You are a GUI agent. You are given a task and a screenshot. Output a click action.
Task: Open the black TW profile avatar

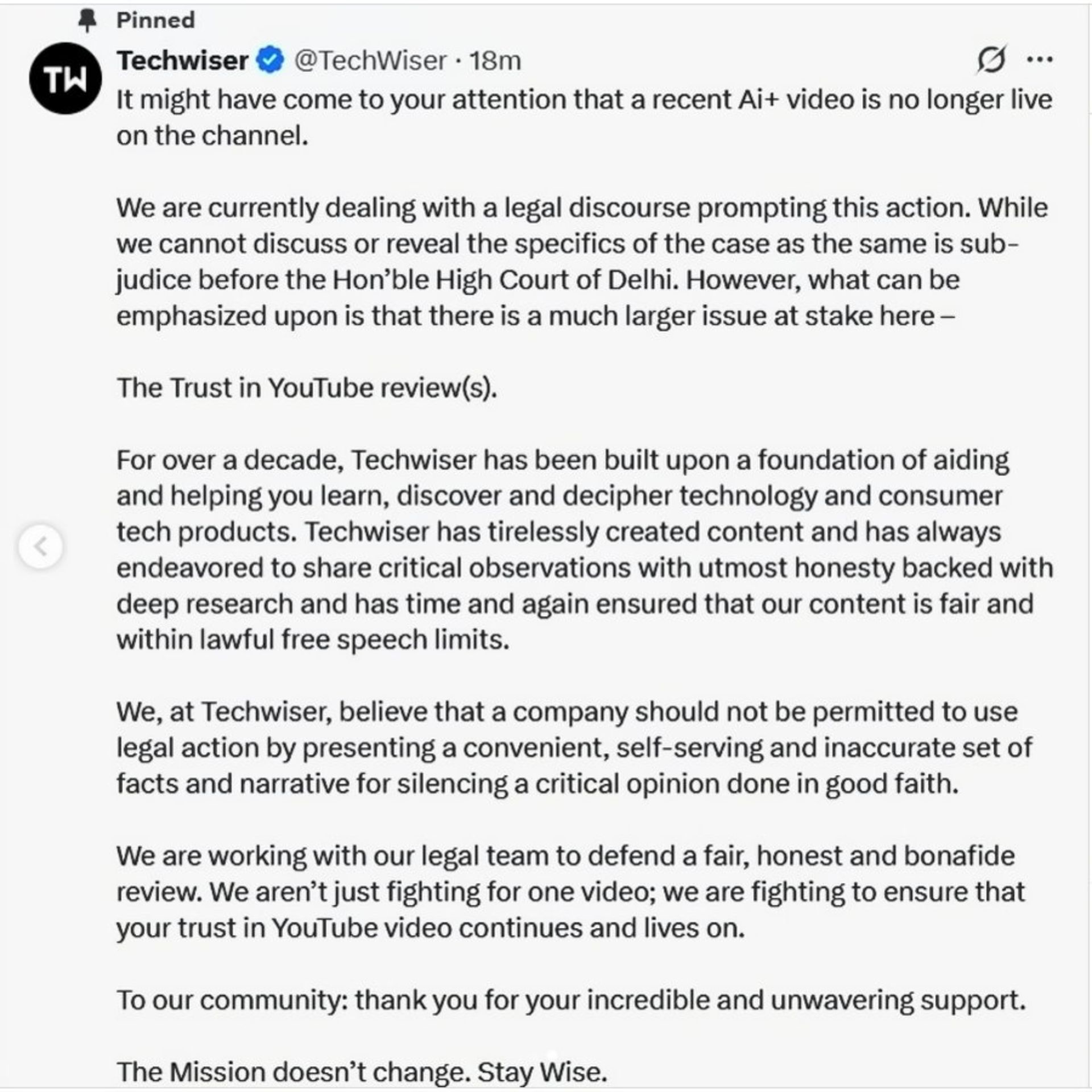pos(65,78)
